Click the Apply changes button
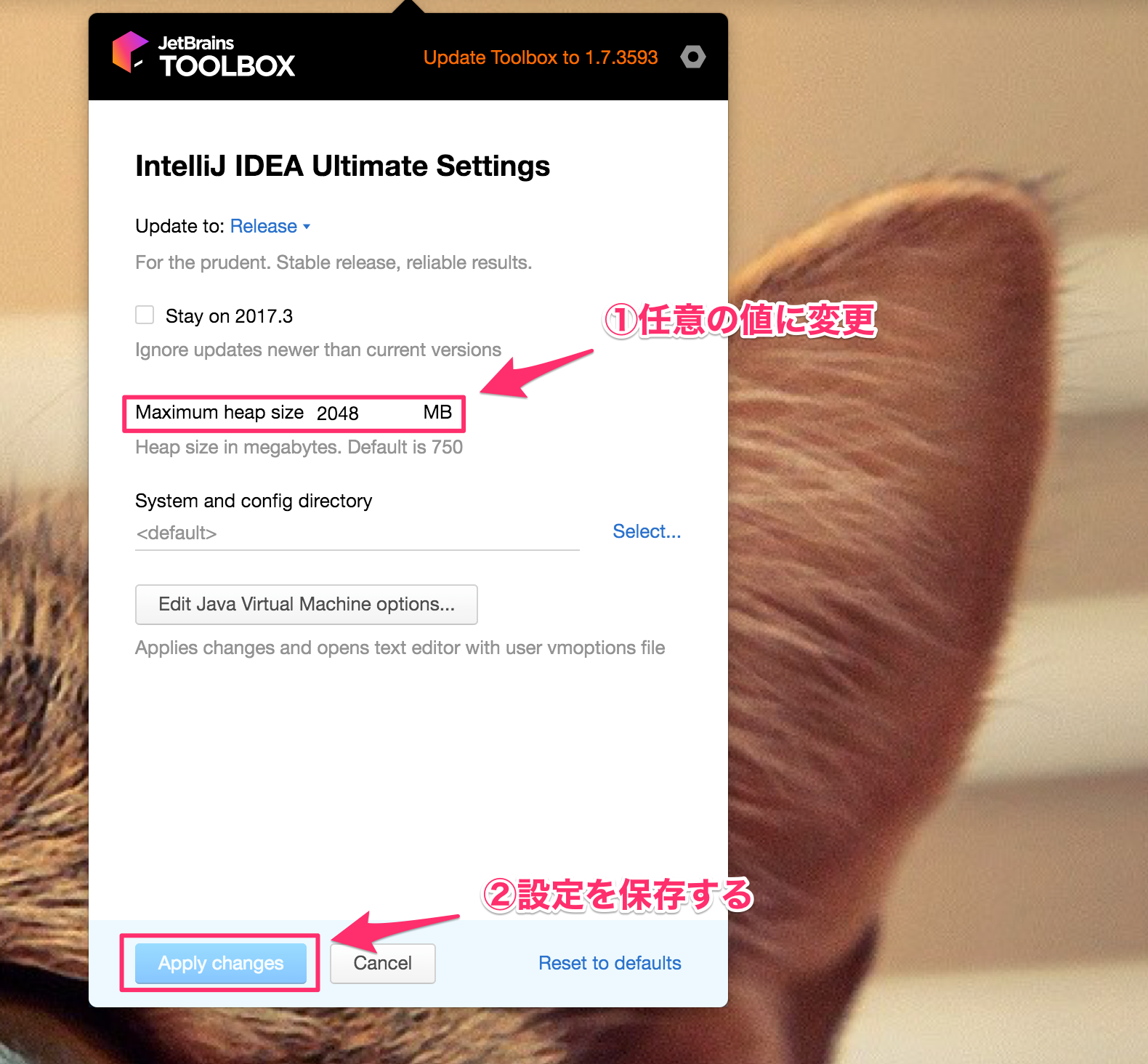The height and width of the screenshot is (1064, 1148). [221, 963]
